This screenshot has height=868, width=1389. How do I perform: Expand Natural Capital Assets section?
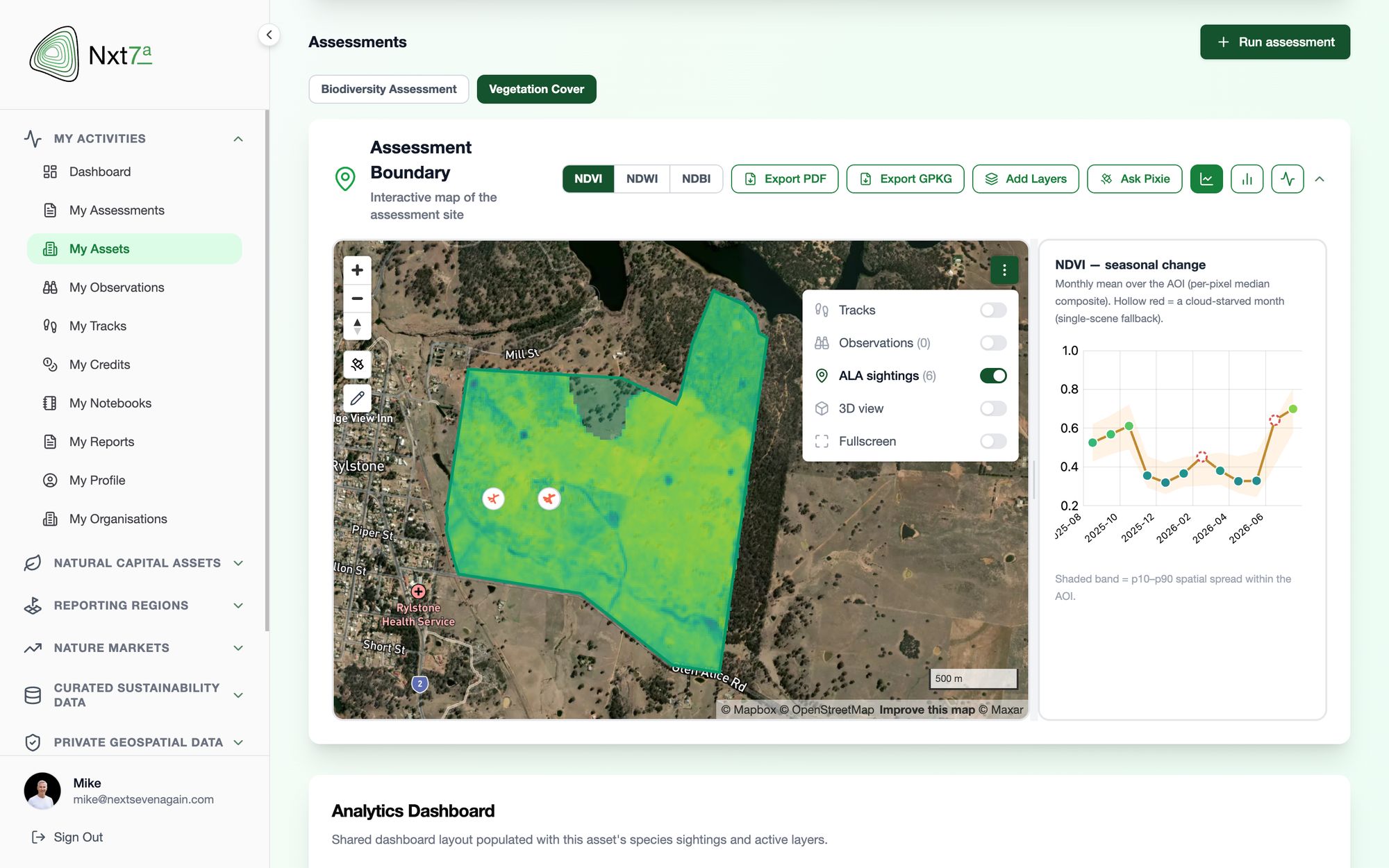click(x=238, y=563)
